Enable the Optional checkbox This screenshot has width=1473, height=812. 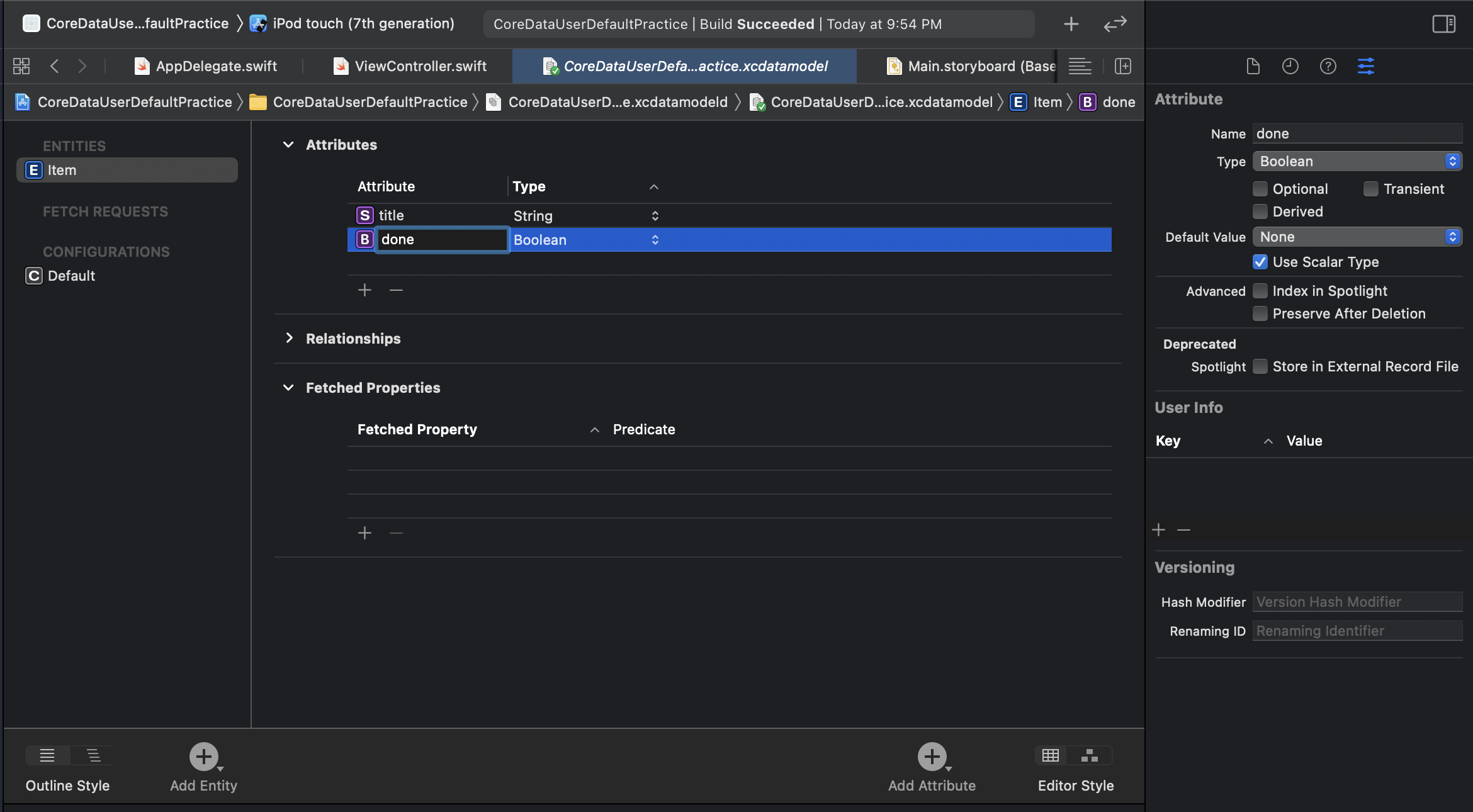point(1260,189)
